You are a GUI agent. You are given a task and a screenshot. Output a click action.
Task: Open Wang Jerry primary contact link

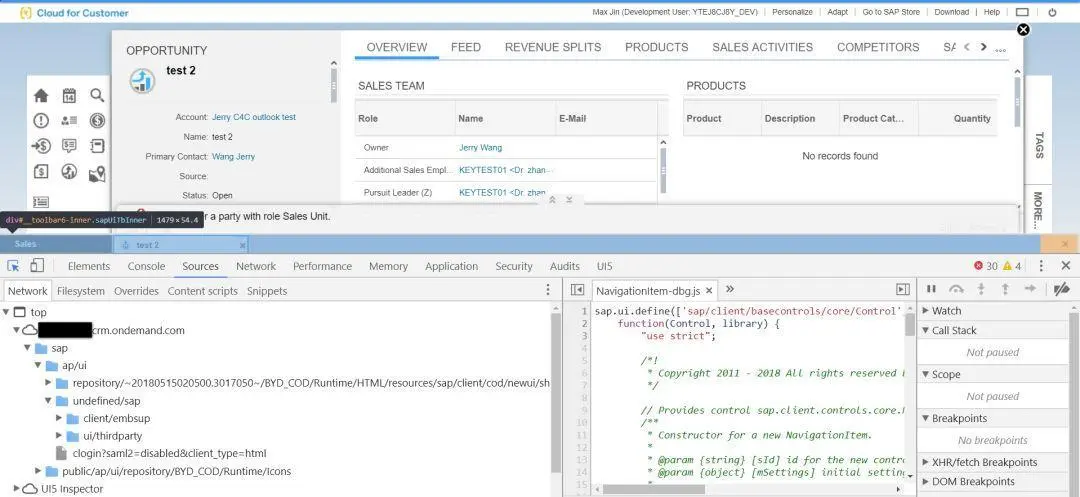[233, 157]
